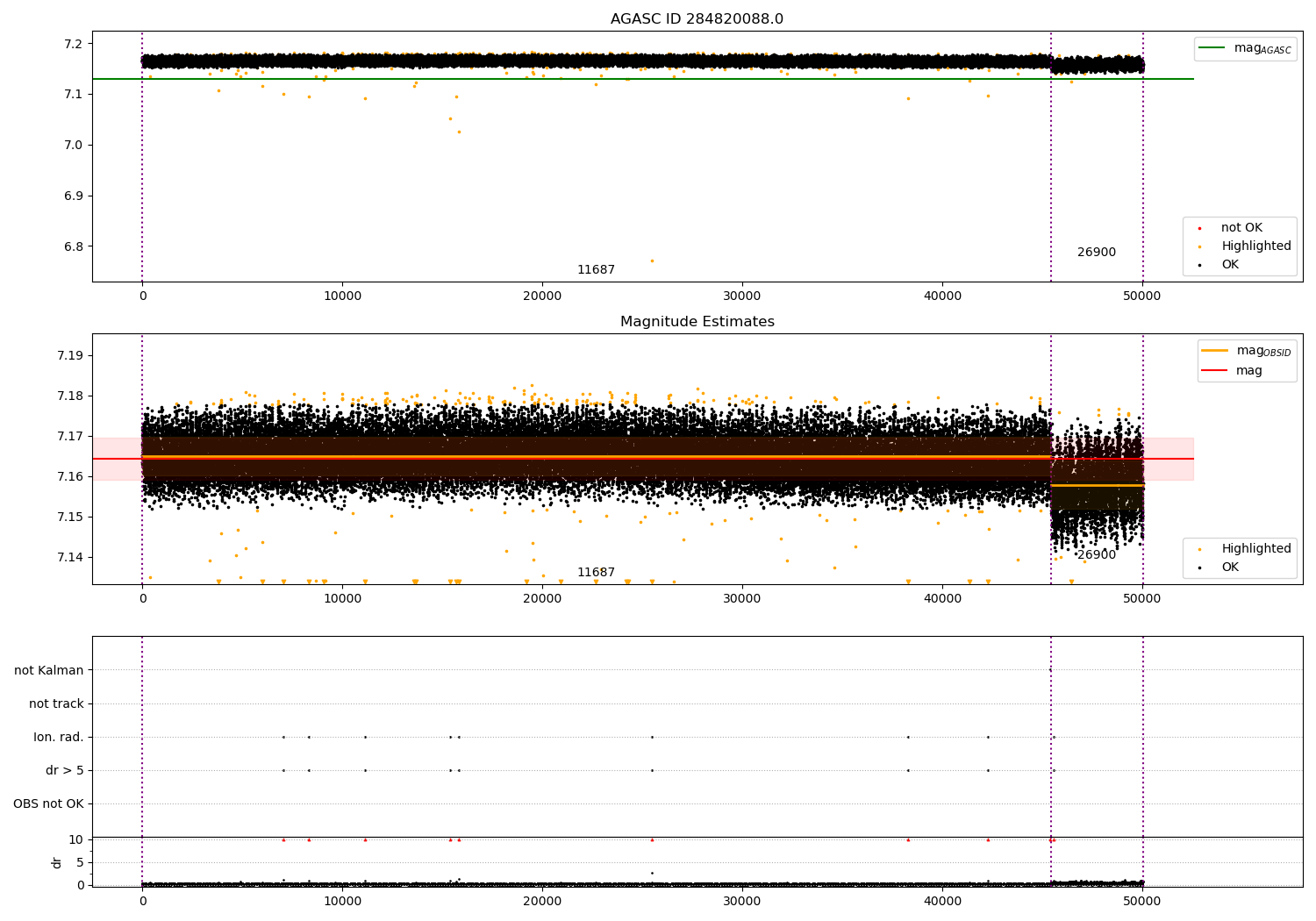Select the green mag AGASC legend entry

1245,48
